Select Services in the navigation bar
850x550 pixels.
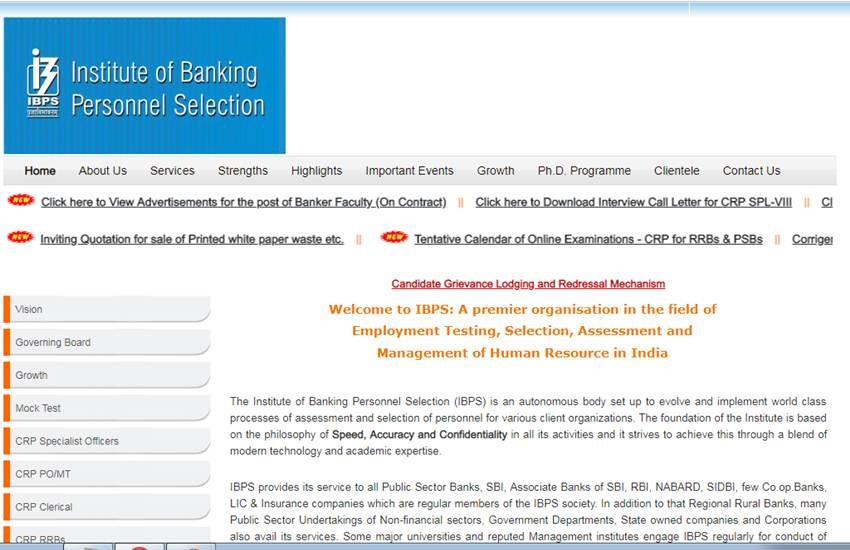pos(172,171)
